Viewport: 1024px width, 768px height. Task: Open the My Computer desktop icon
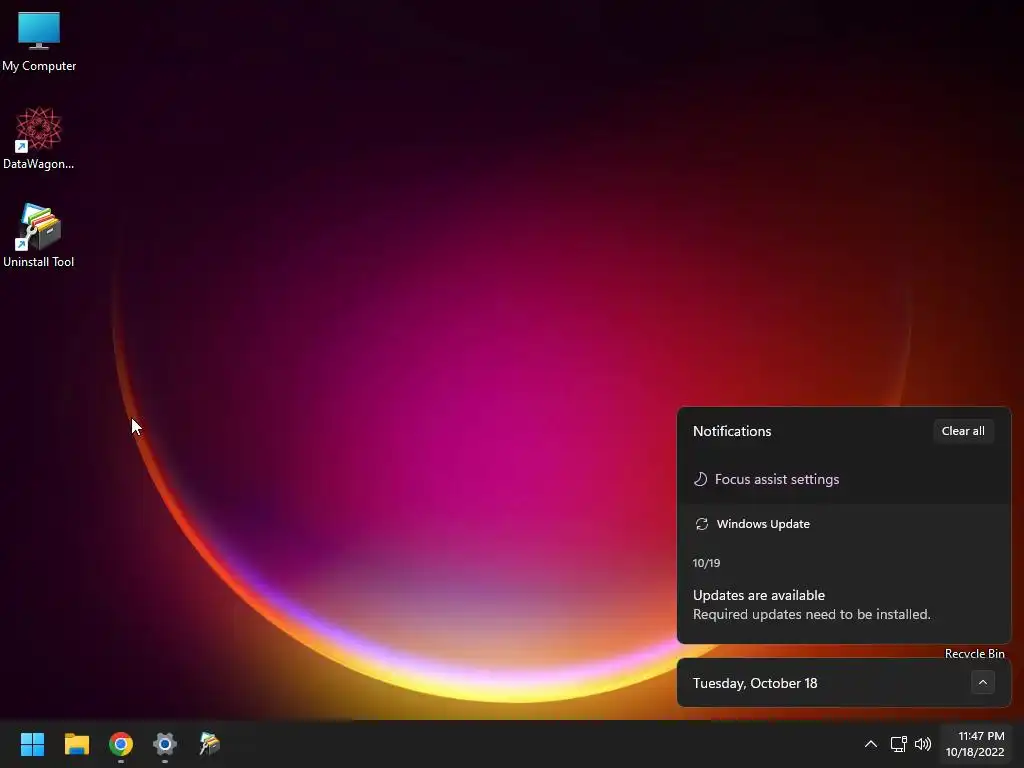coord(39,41)
